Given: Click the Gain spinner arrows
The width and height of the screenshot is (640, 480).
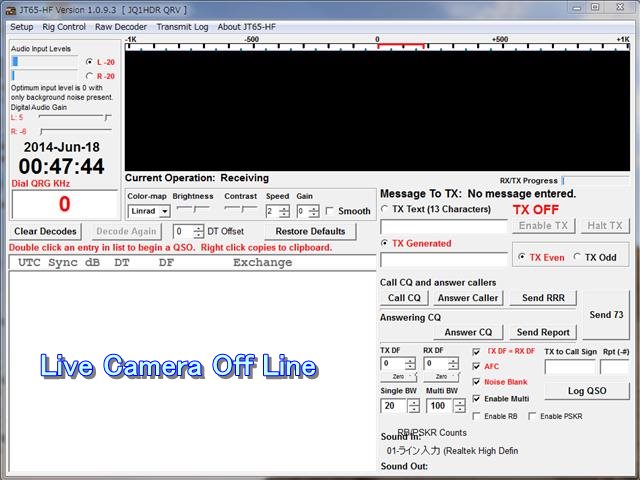Looking at the screenshot, I should click(x=314, y=211).
